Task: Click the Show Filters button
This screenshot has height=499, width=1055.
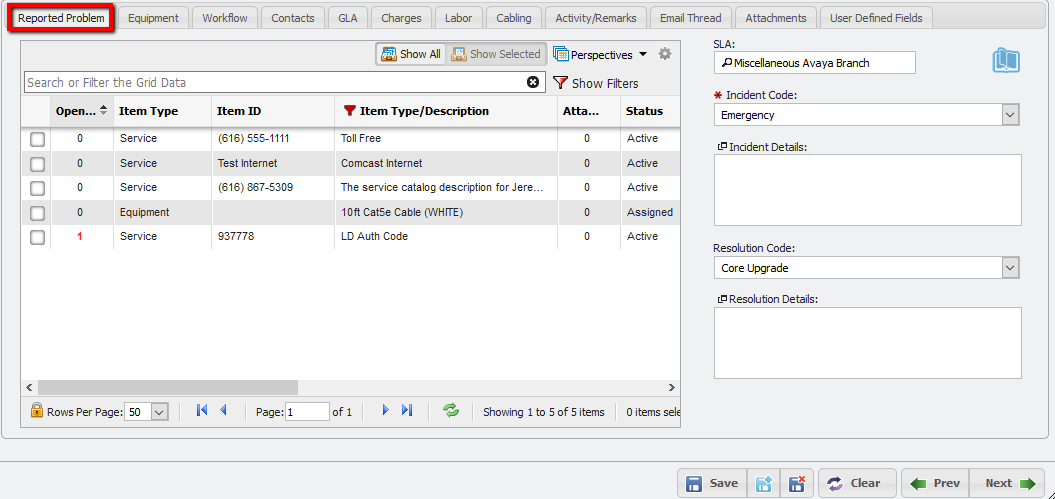Action: coord(595,83)
